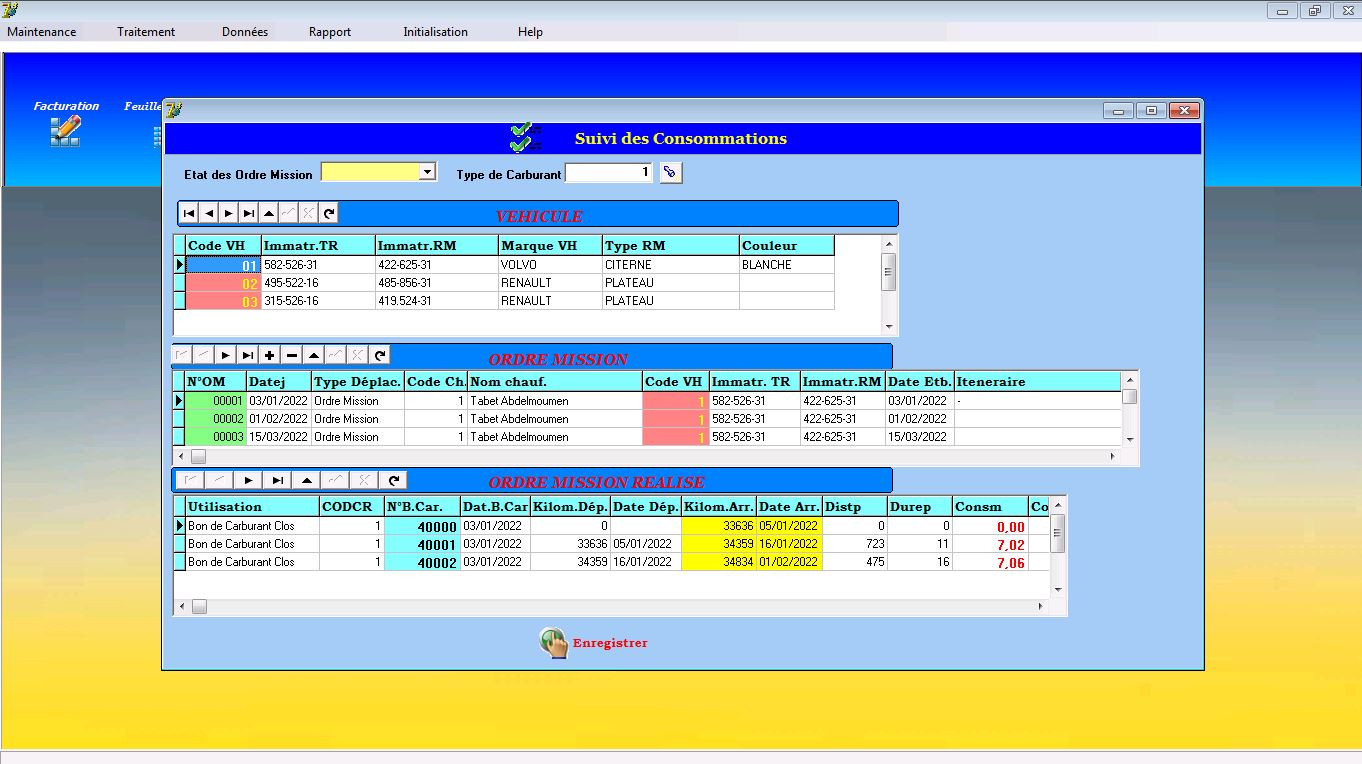Open the Maintenance menu

[42, 32]
